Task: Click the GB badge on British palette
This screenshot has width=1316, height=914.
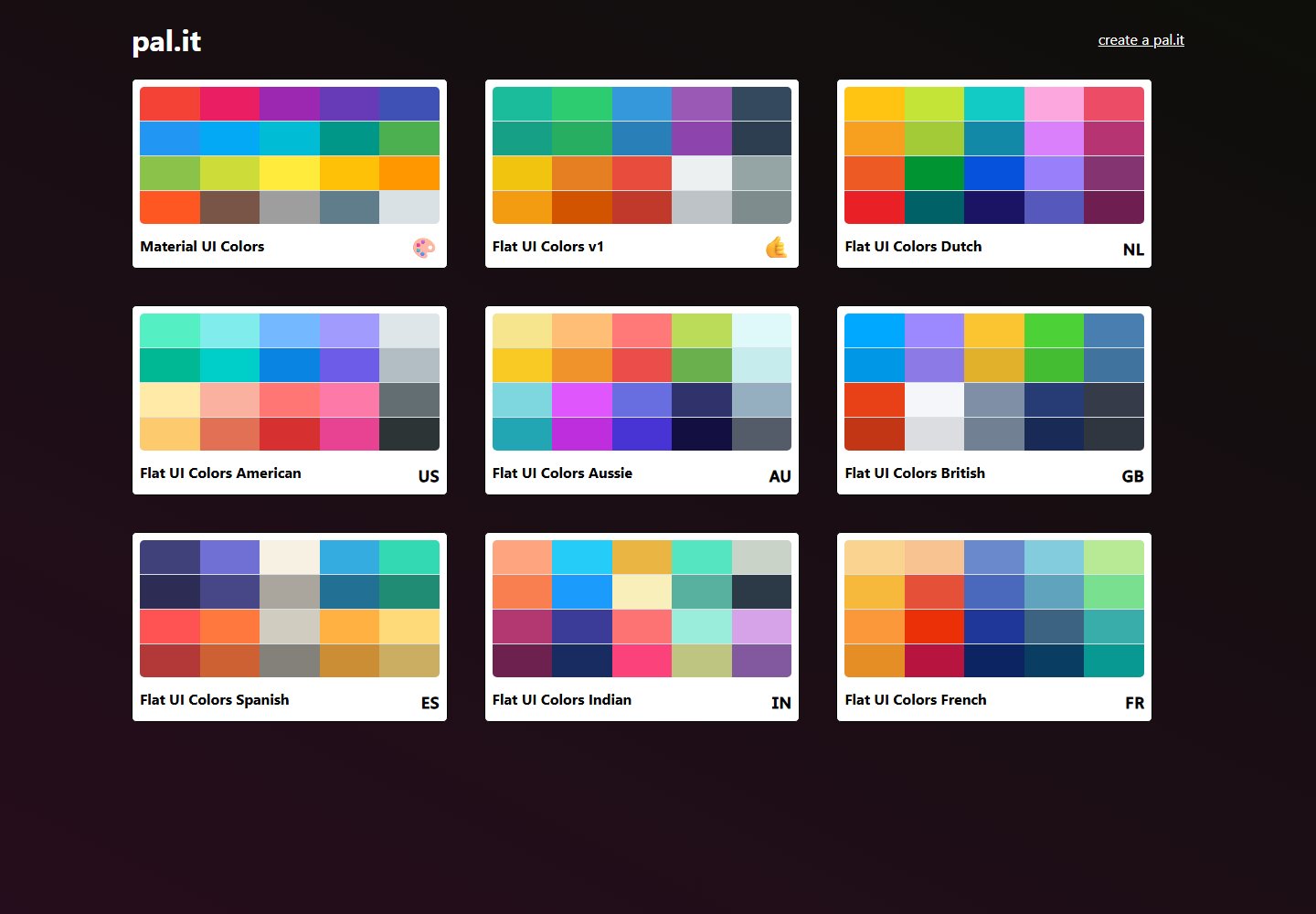Action: (x=1132, y=476)
